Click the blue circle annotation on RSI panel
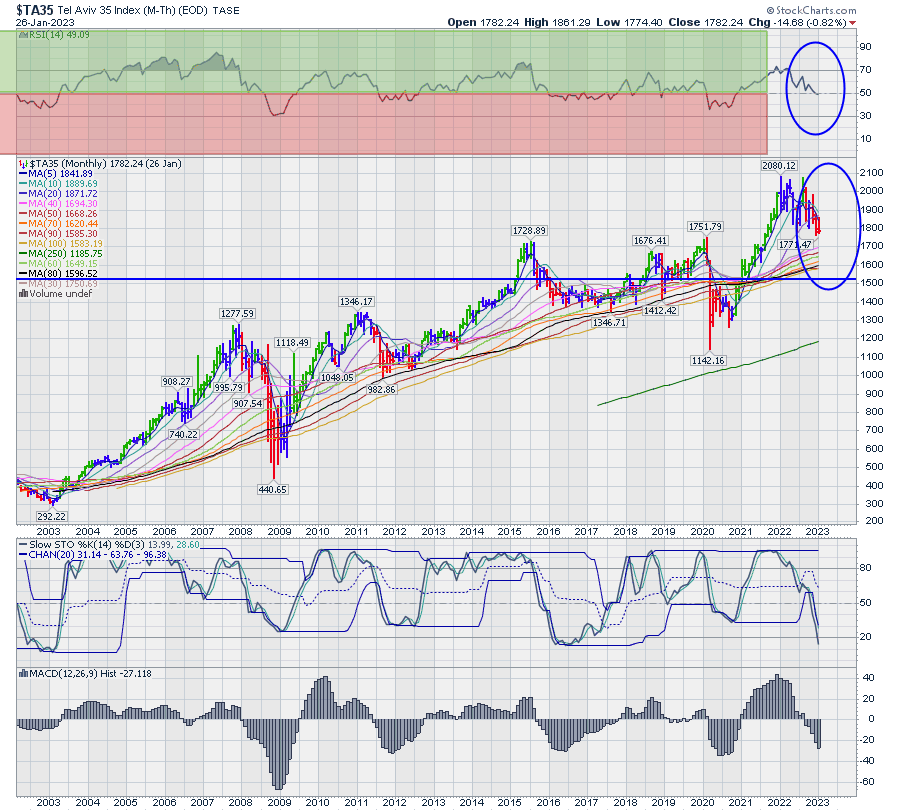Viewport: 900px width, 811px height. [x=817, y=88]
